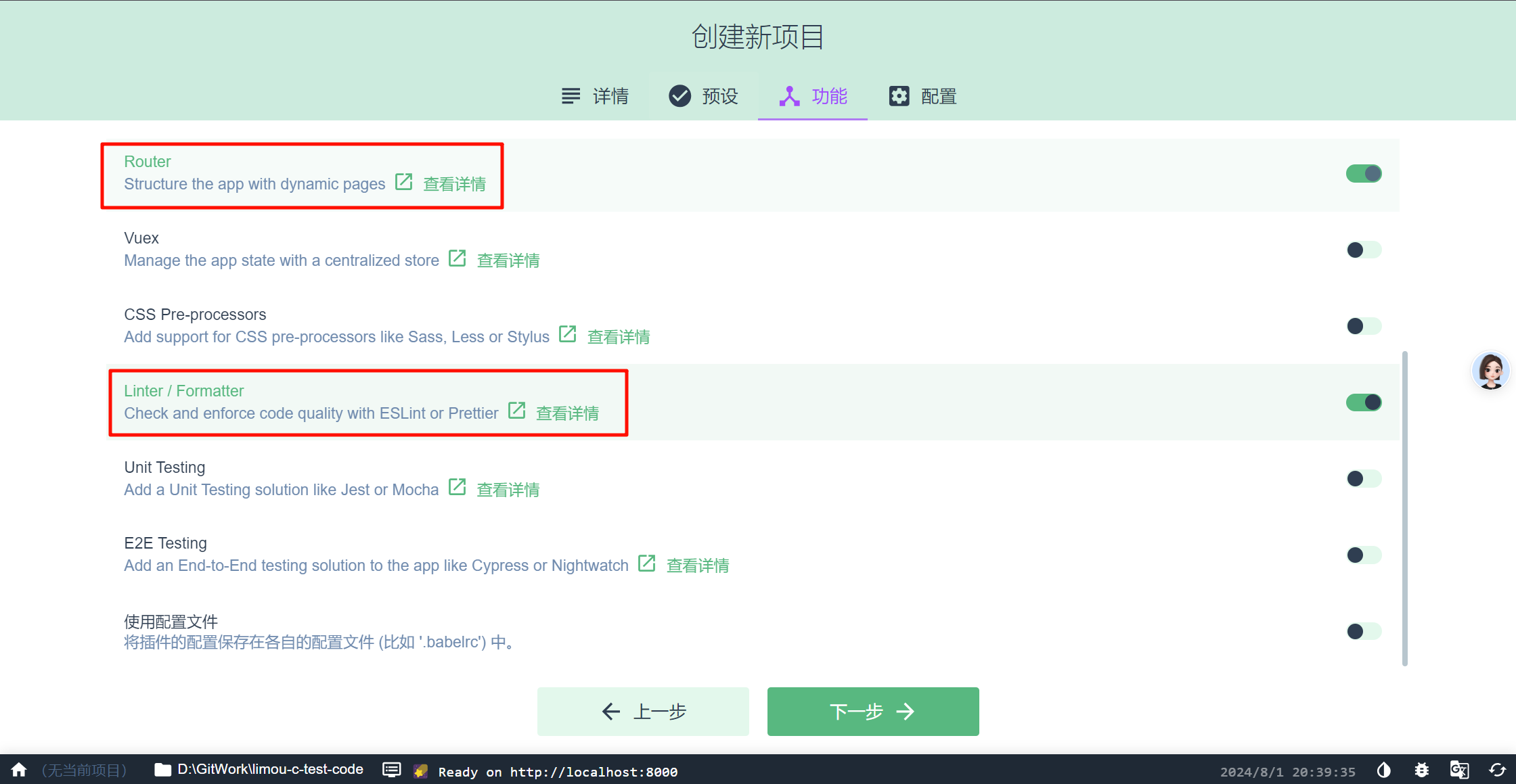Switch to the 配置 tab

click(923, 97)
